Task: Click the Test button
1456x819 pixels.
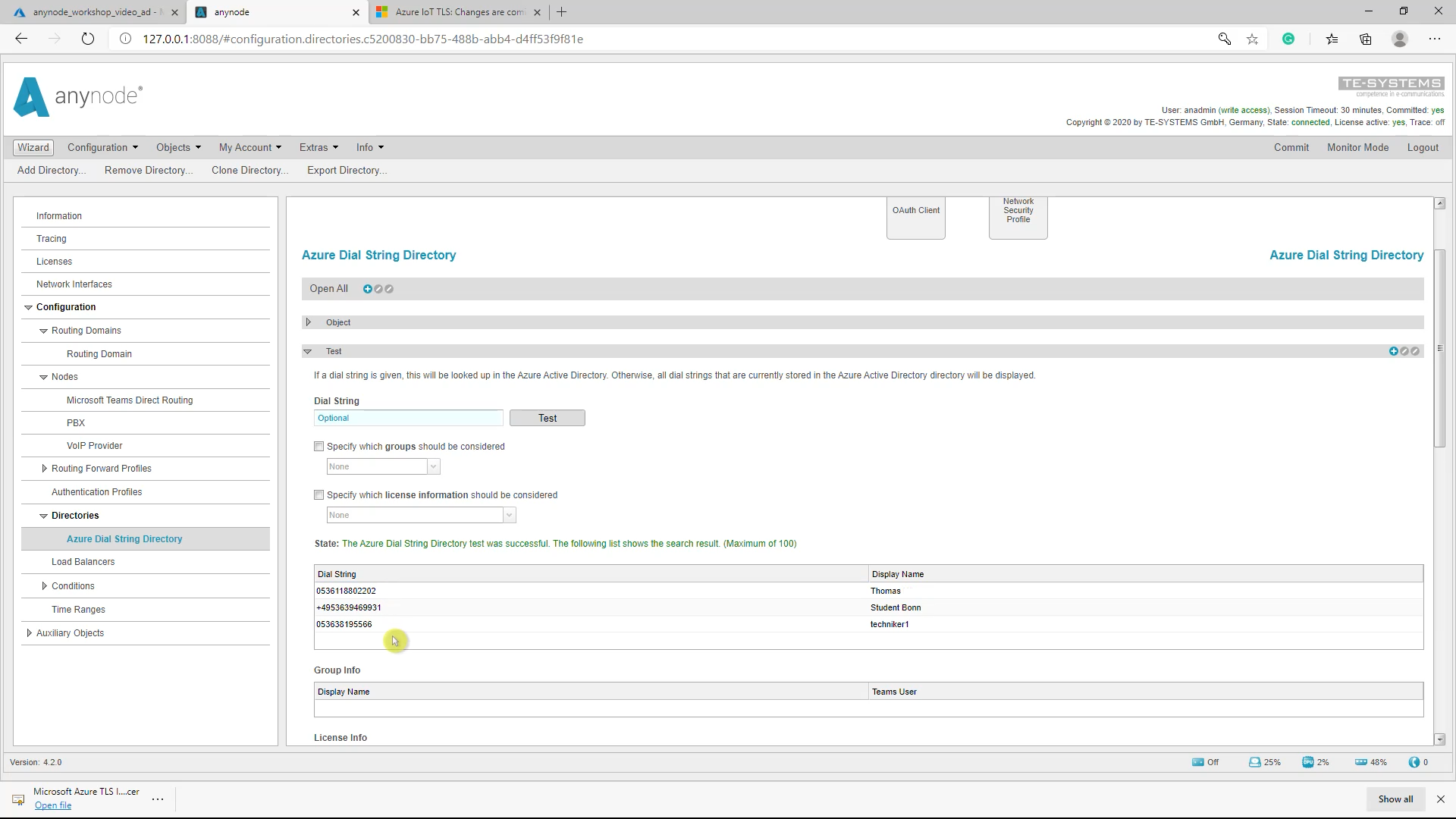Action: (548, 418)
